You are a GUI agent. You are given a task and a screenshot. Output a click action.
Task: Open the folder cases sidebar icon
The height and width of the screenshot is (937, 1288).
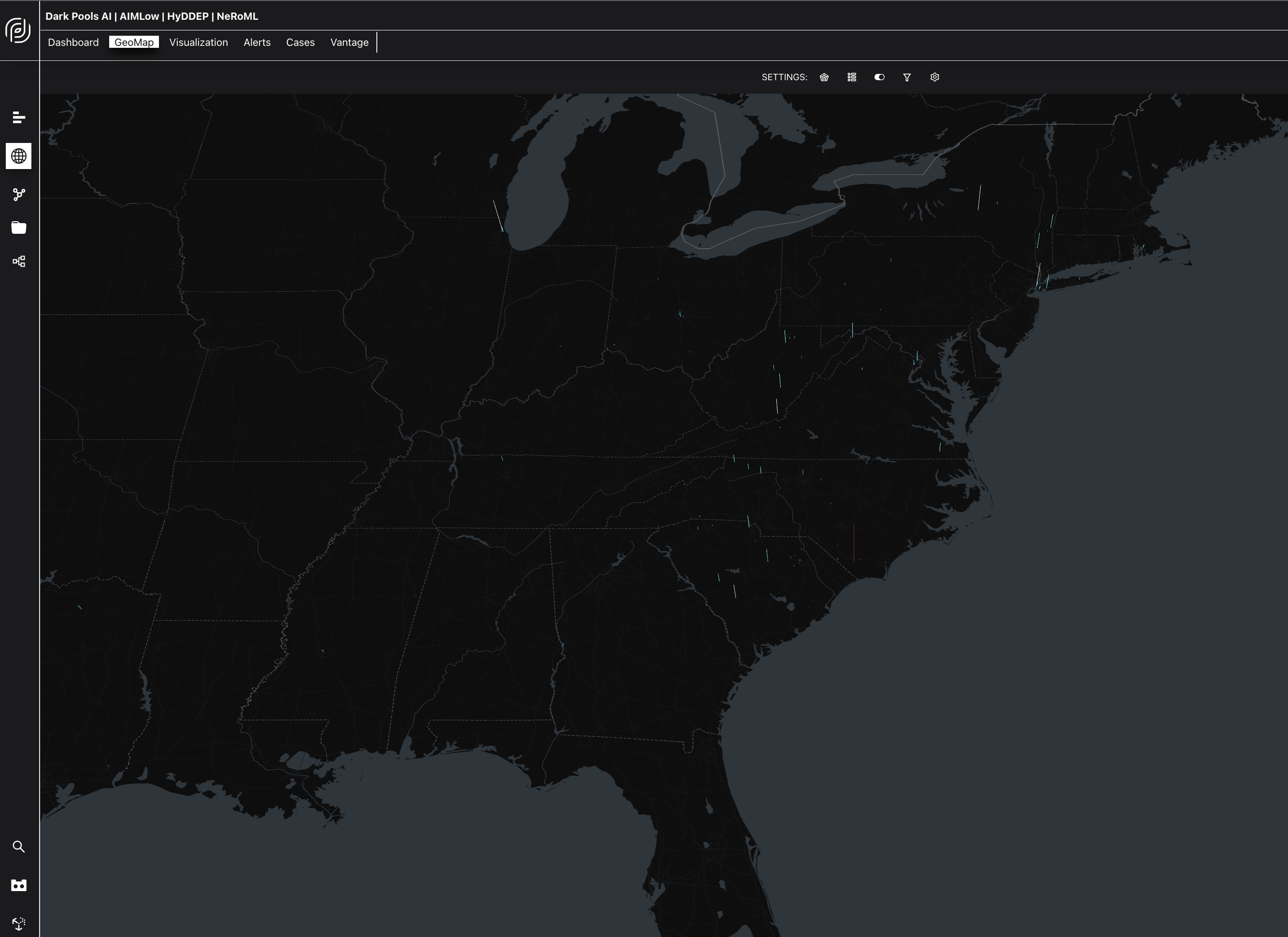coord(19,227)
